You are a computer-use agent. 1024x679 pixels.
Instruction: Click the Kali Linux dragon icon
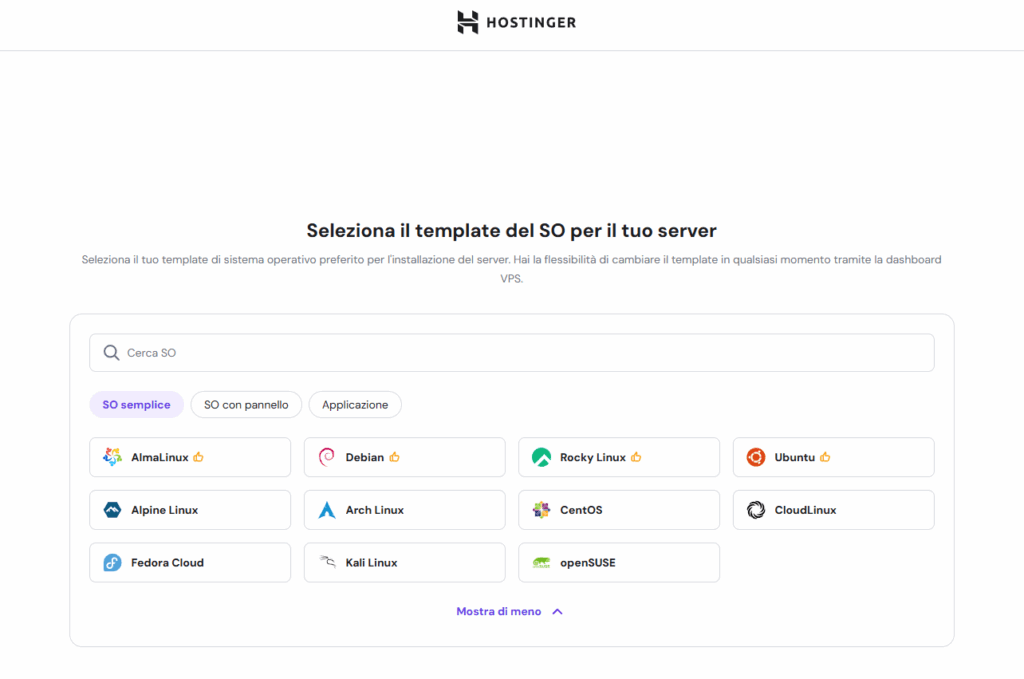pos(327,561)
